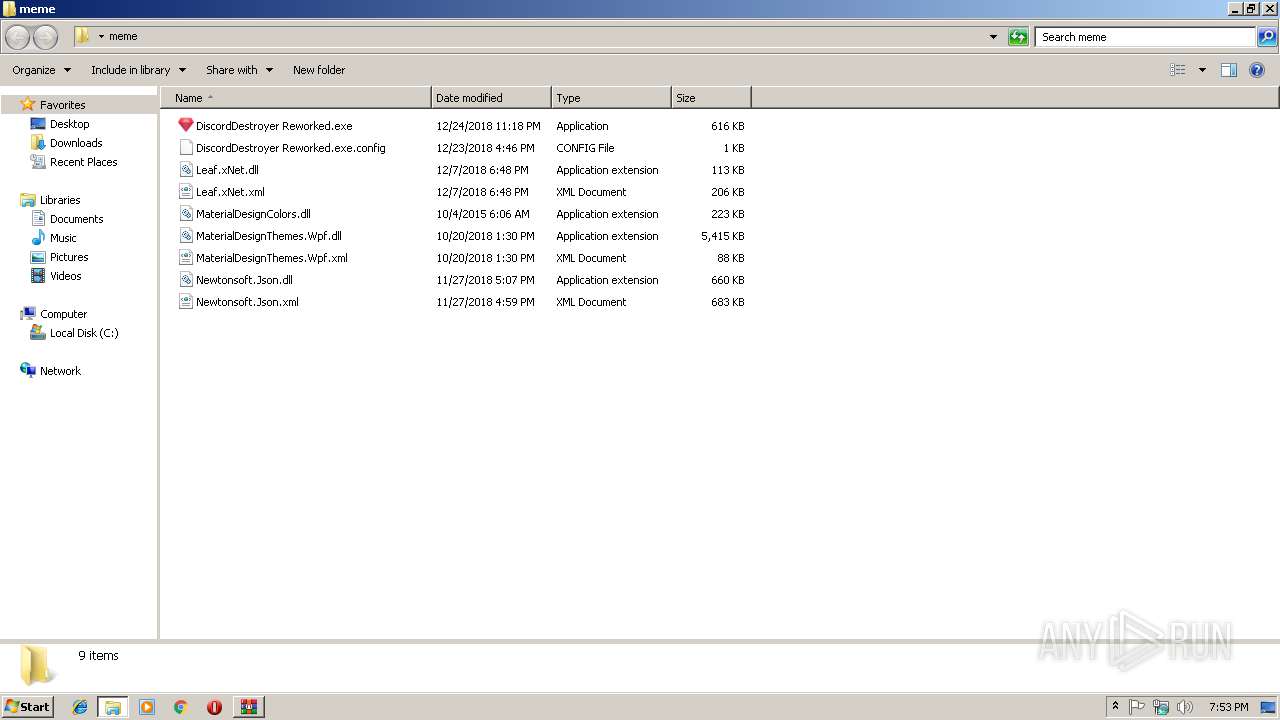The height and width of the screenshot is (720, 1280).
Task: Select the CONFIG File type cell
Action: 585,148
